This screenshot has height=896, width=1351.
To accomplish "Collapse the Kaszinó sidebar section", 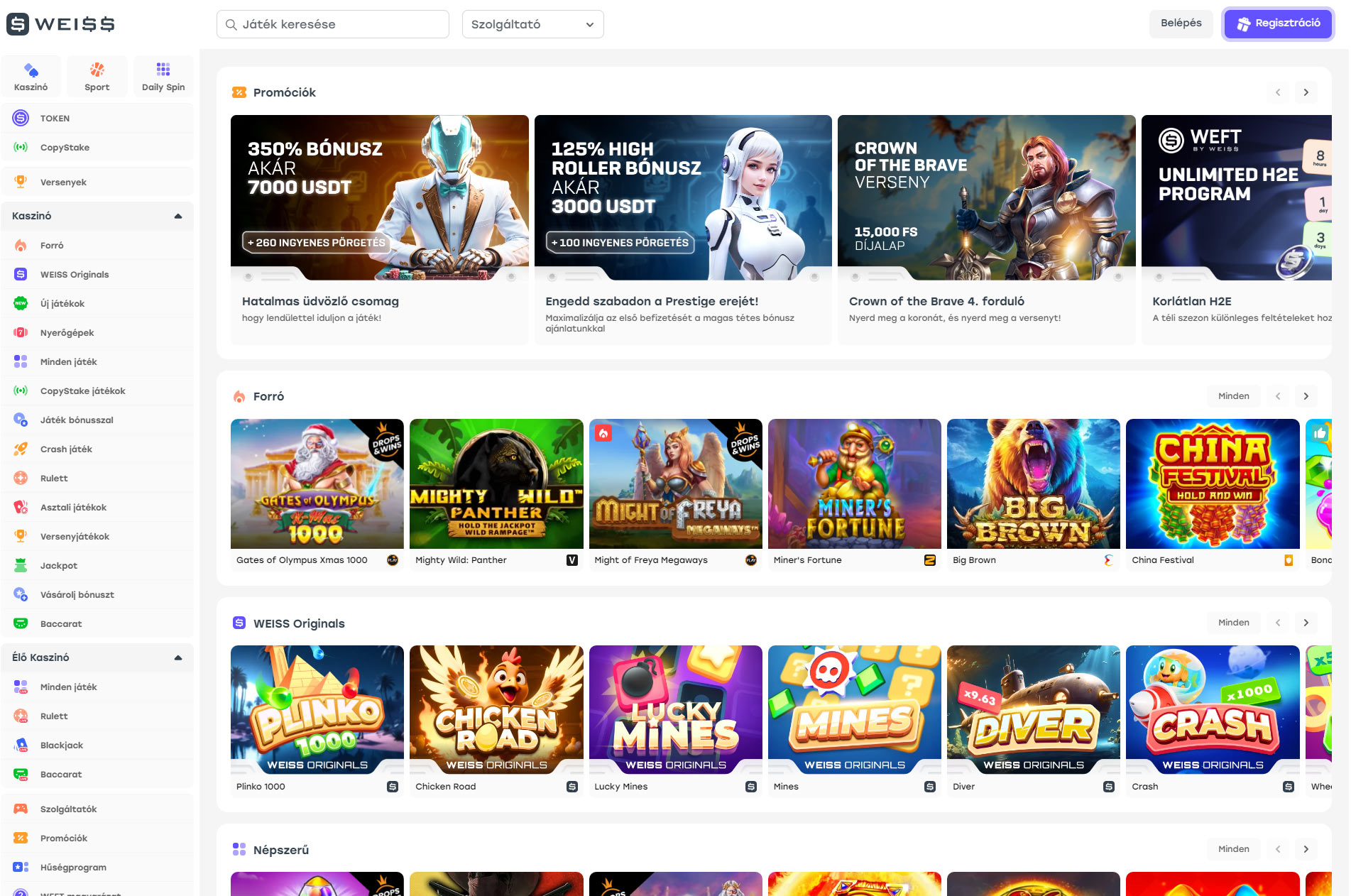I will [x=178, y=216].
